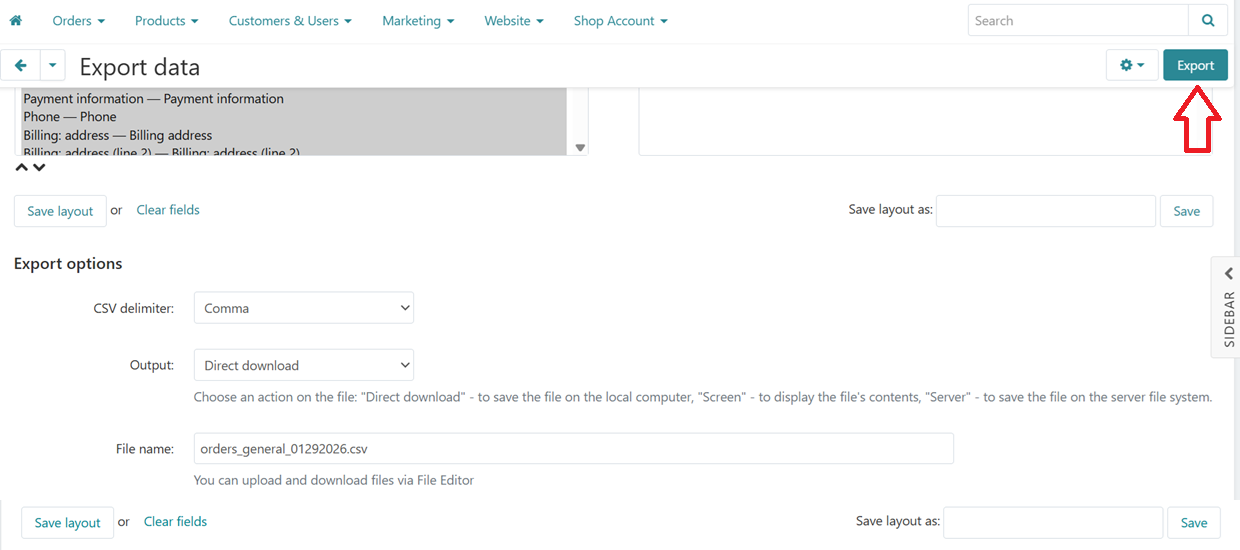The width and height of the screenshot is (1240, 550).
Task: Select the Phone — Phone list item
Action: 70,117
